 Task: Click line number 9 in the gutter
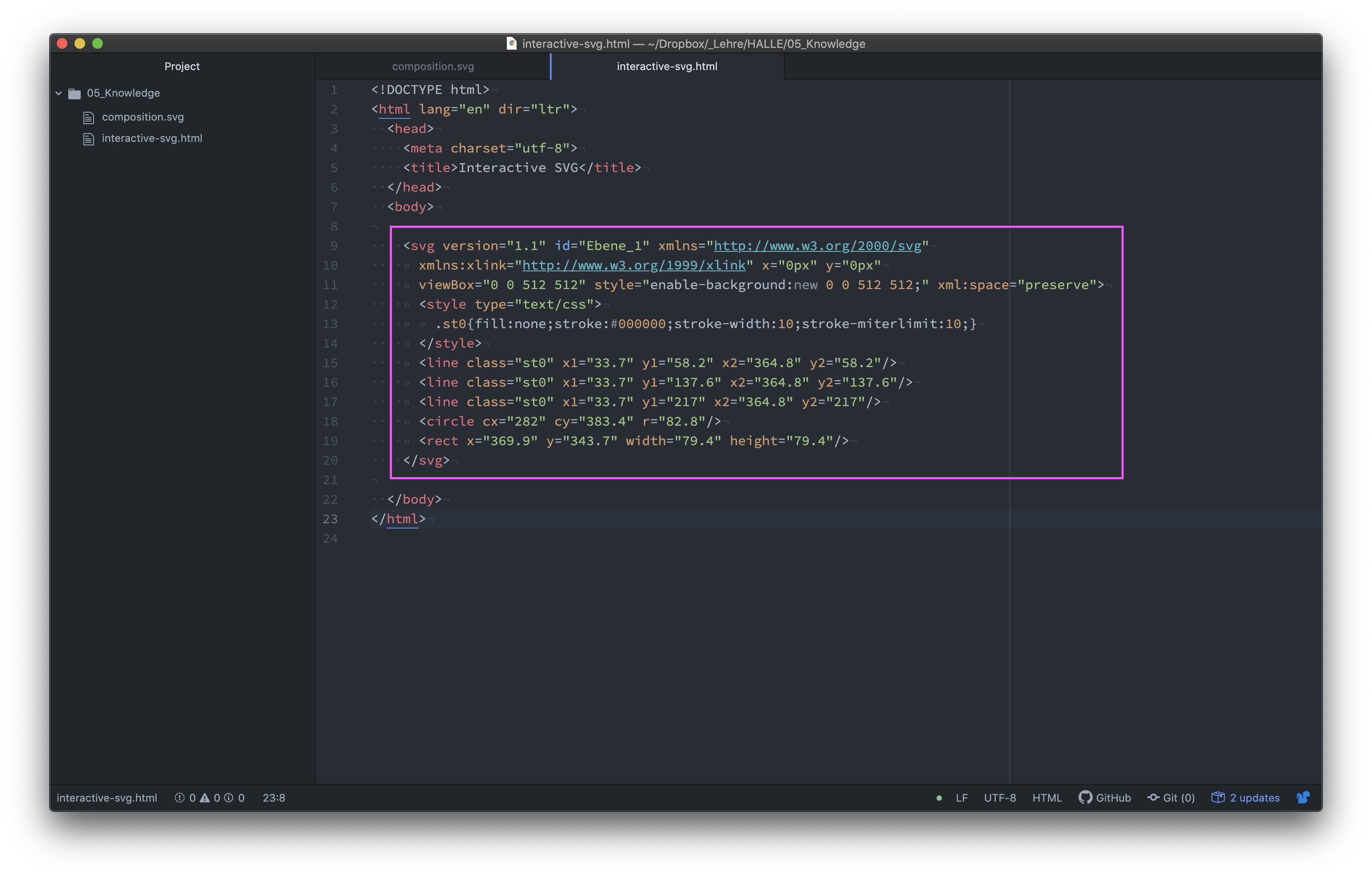pos(334,246)
